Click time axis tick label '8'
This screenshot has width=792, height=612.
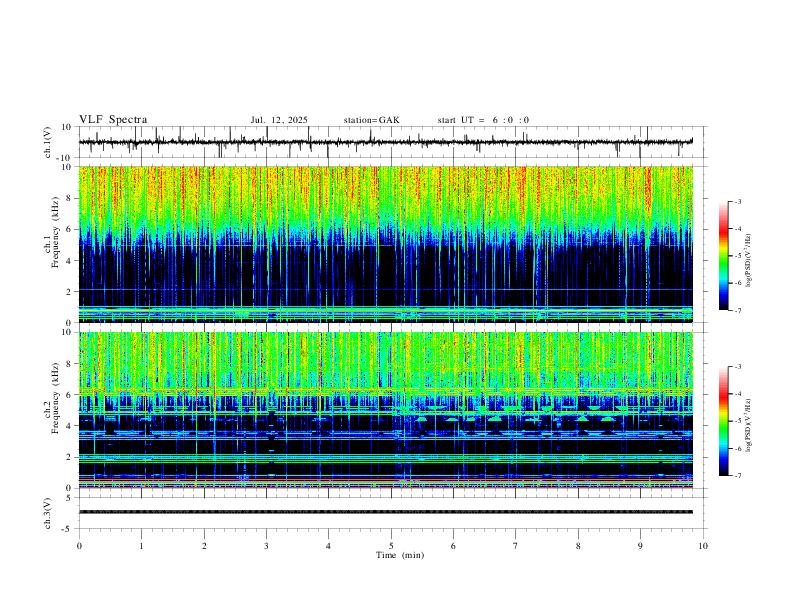point(578,546)
